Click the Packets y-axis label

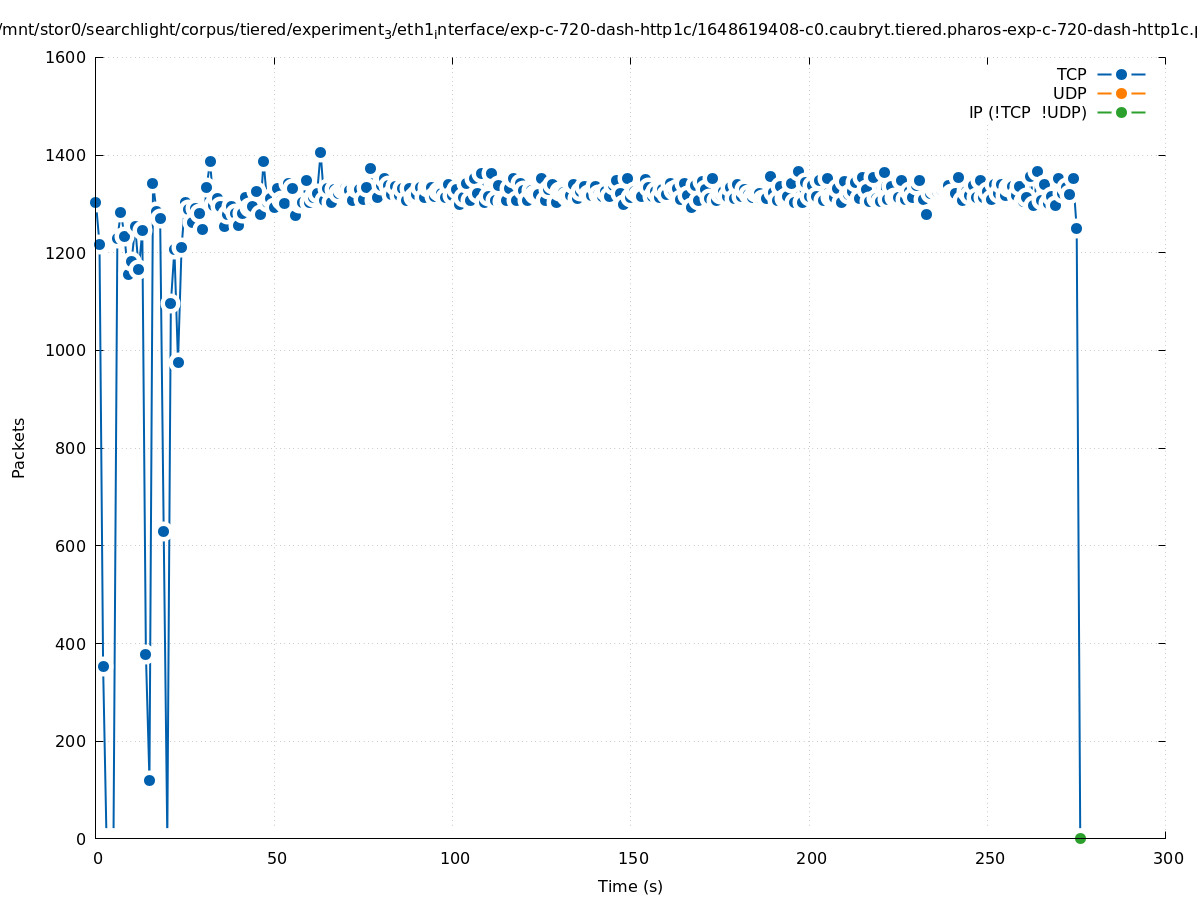19,448
